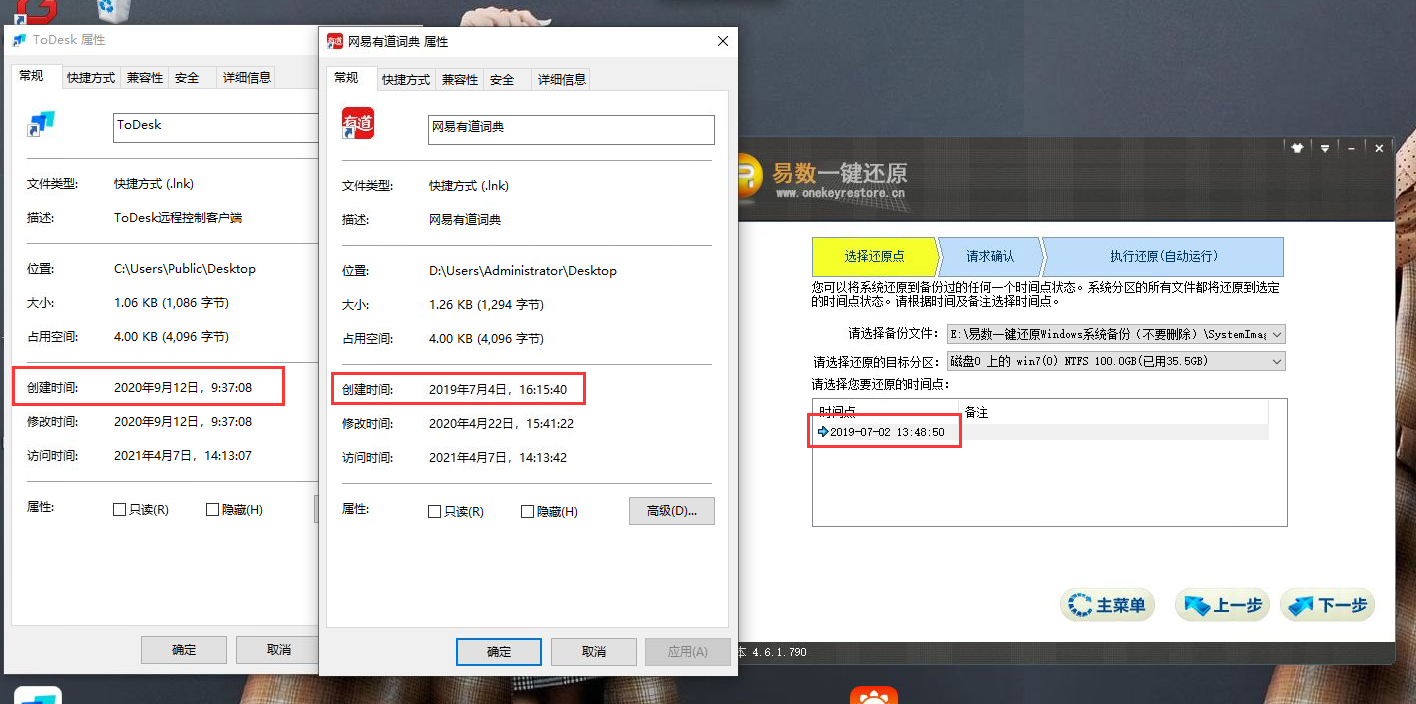Click the creation time 2019年7月4日, 16:15:40

498,389
